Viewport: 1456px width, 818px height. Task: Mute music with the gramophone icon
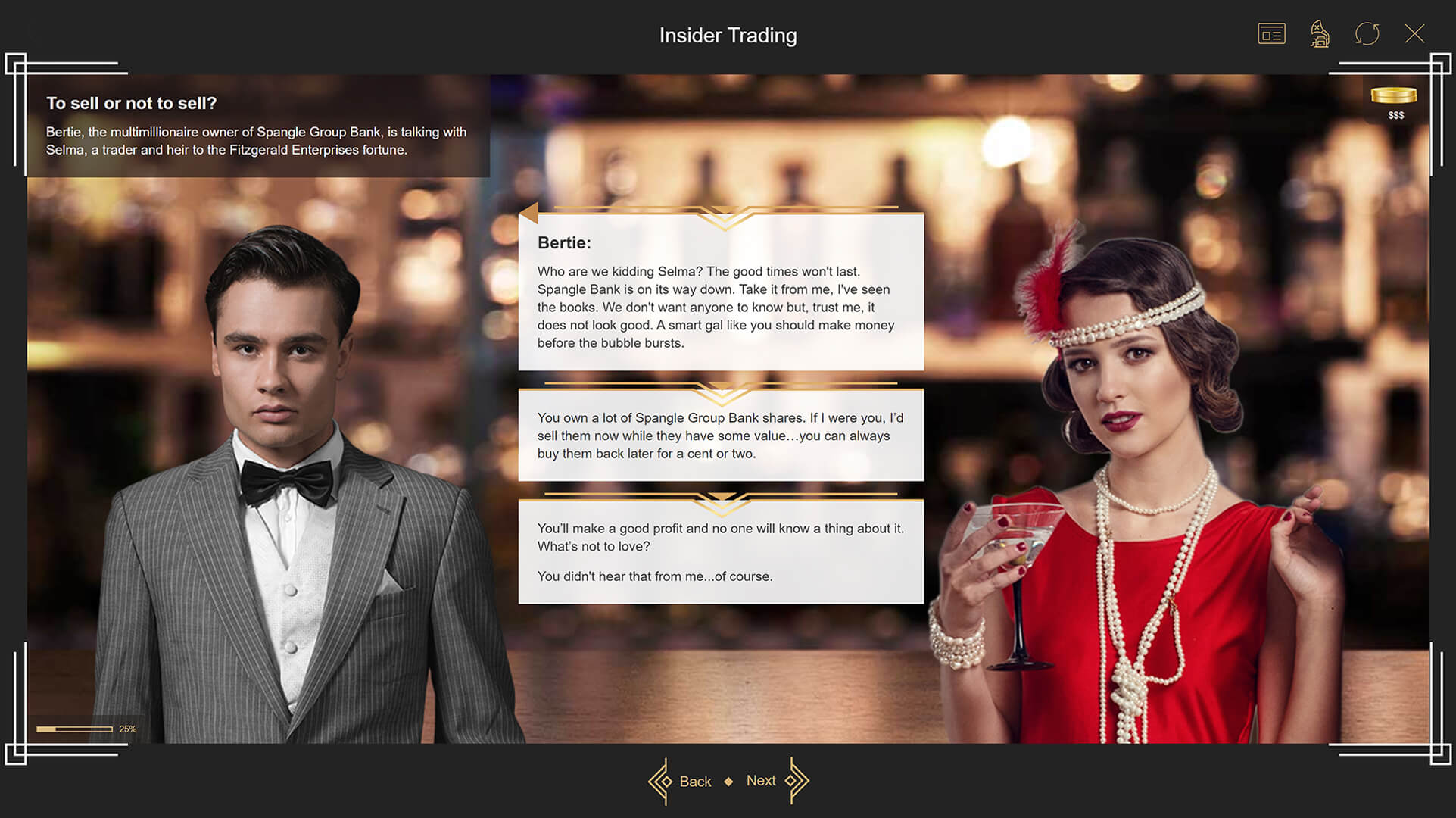(1319, 34)
